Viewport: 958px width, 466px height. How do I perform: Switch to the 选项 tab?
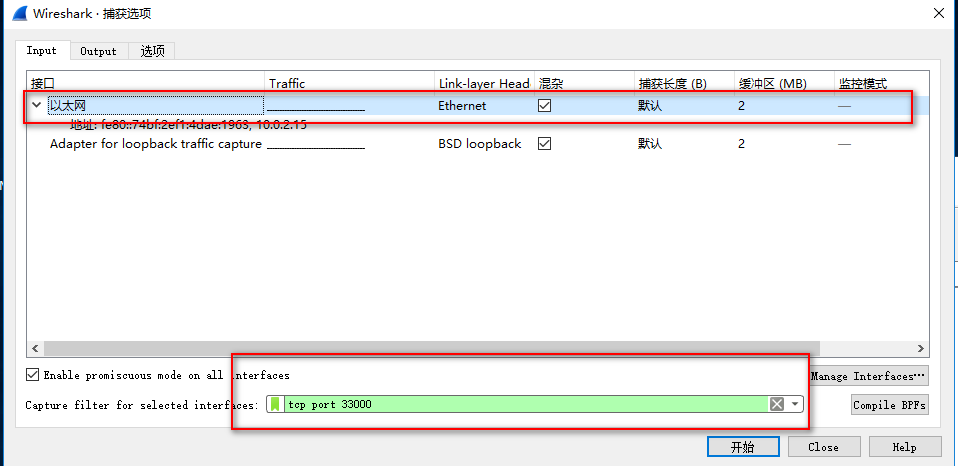click(152, 51)
